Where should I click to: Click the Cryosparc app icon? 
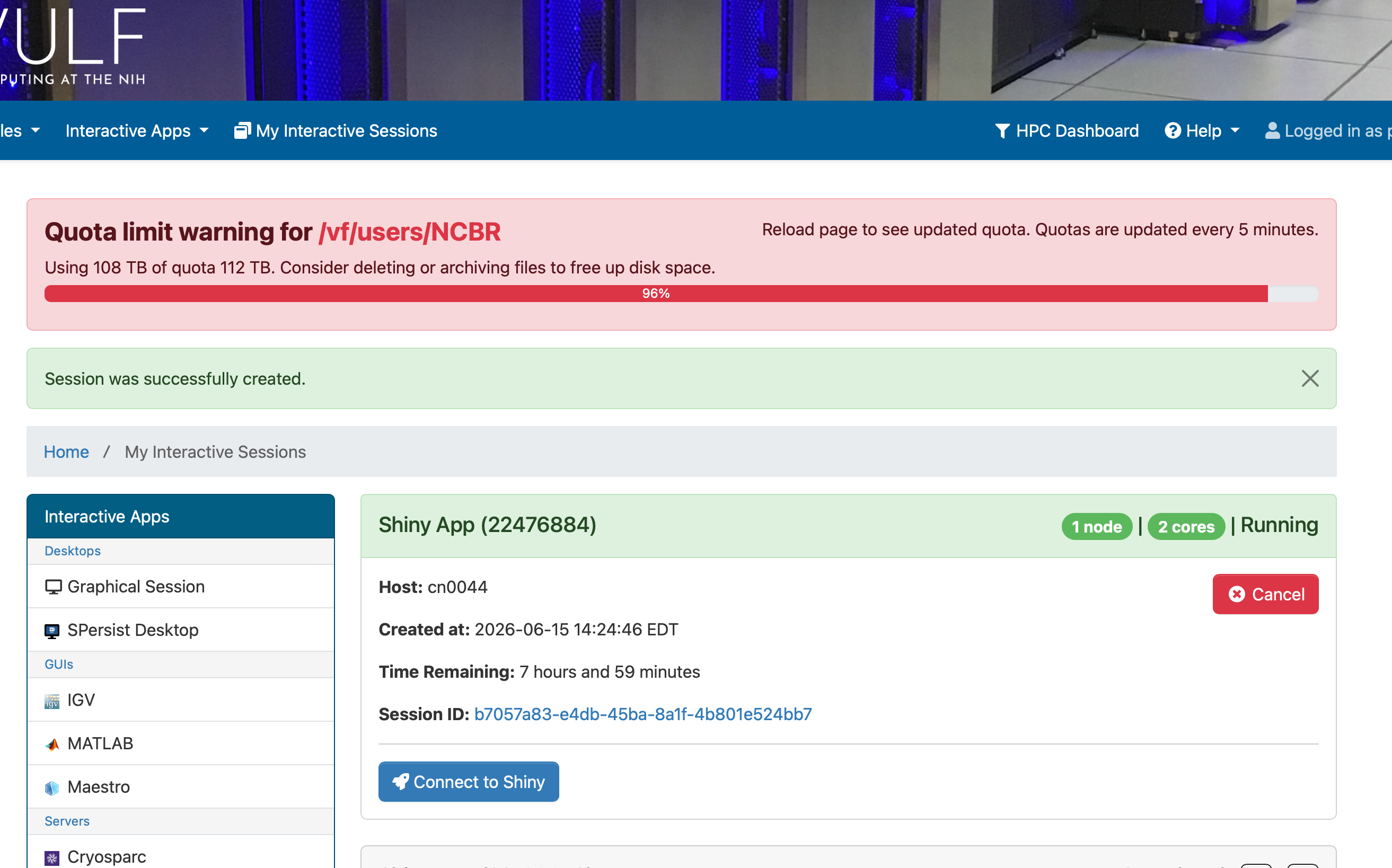pyautogui.click(x=52, y=858)
